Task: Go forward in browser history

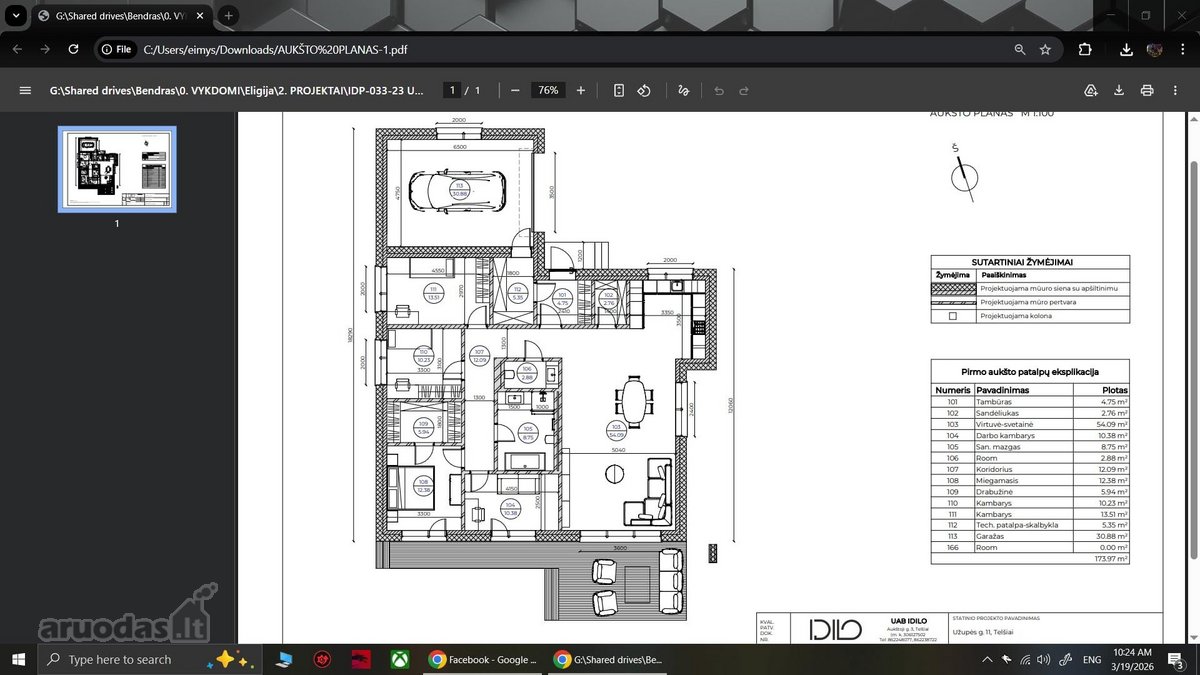Action: 45,49
